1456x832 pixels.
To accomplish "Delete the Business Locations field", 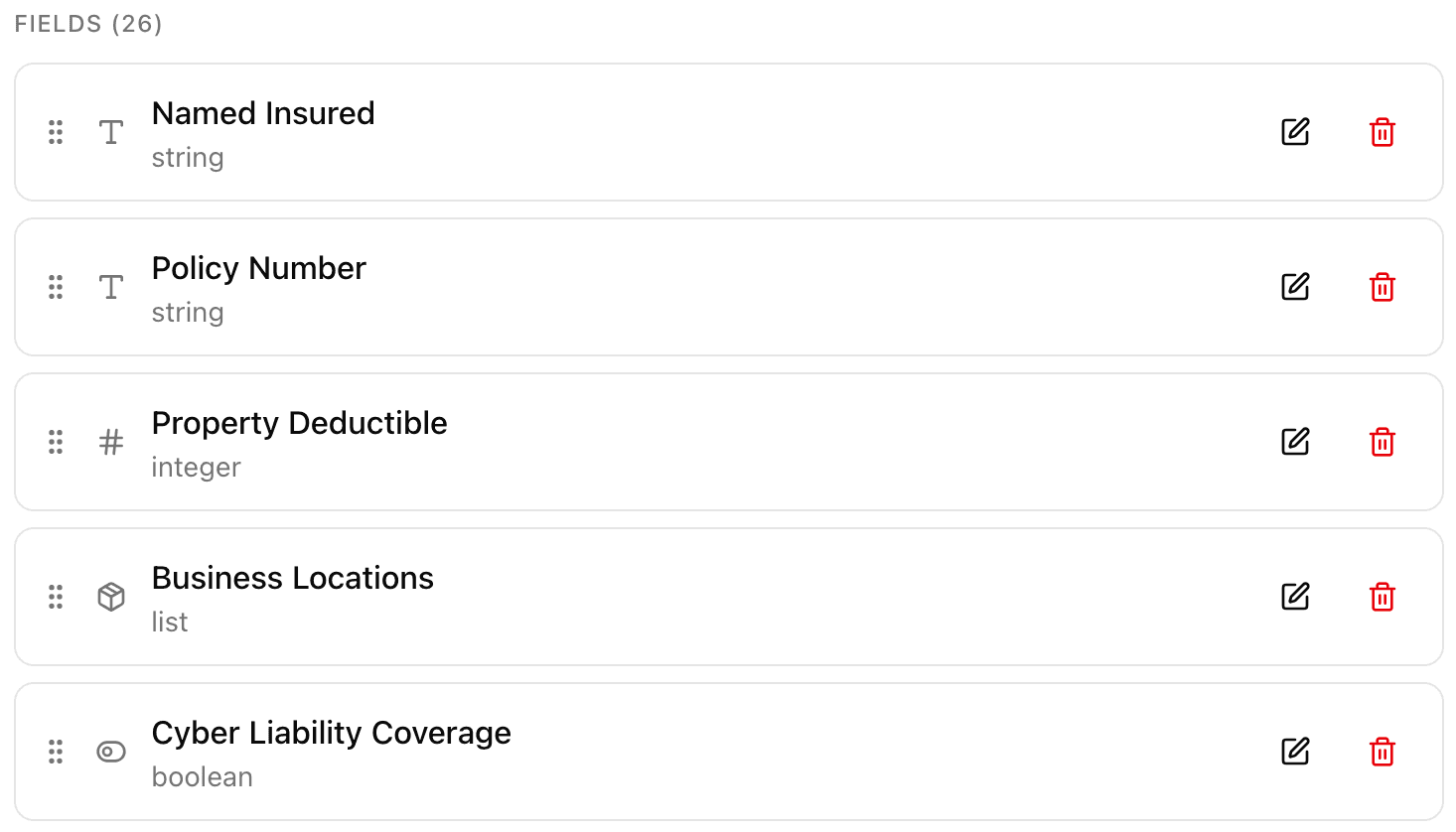I will point(1382,597).
